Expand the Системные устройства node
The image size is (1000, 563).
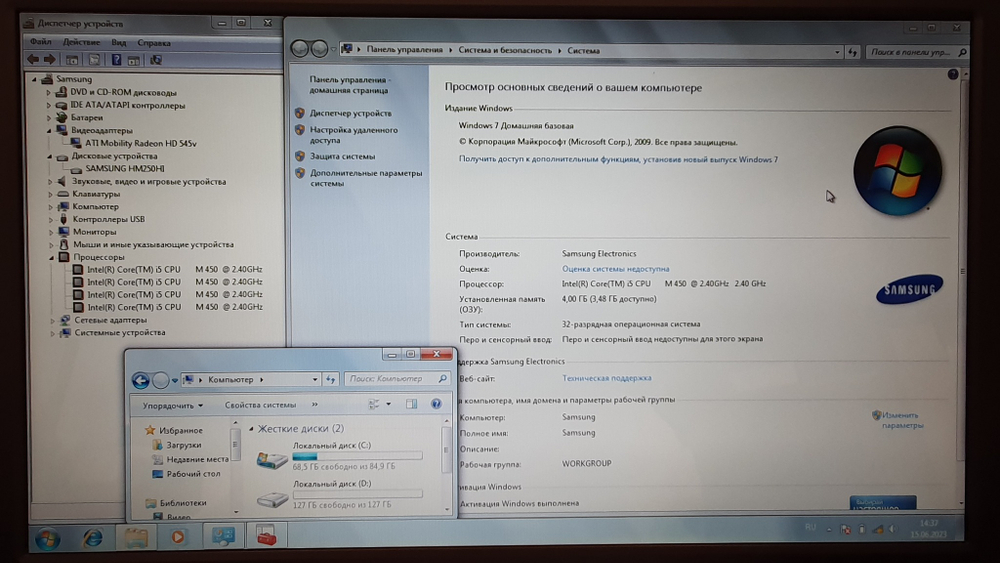(52, 333)
